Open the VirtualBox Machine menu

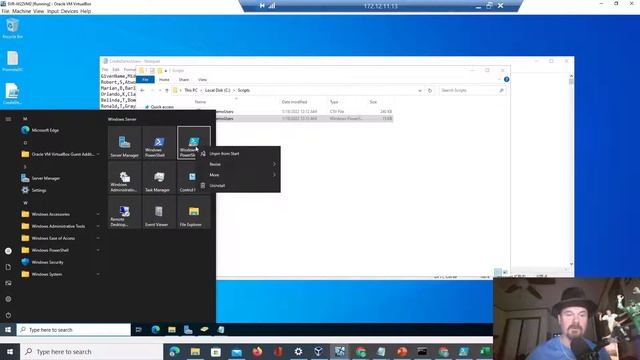point(22,11)
